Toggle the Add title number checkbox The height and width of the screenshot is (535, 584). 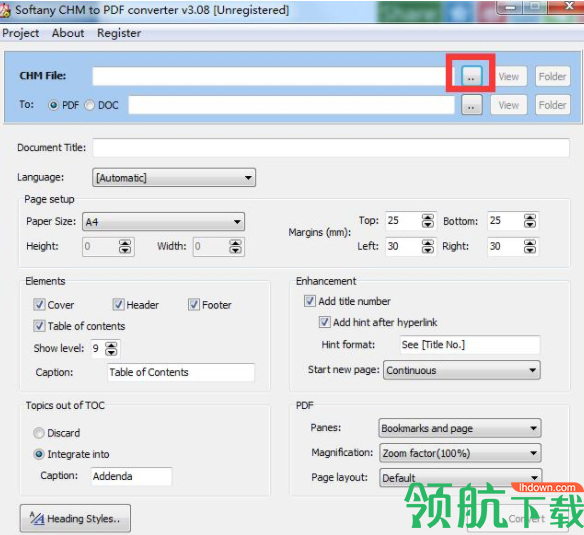click(x=310, y=301)
